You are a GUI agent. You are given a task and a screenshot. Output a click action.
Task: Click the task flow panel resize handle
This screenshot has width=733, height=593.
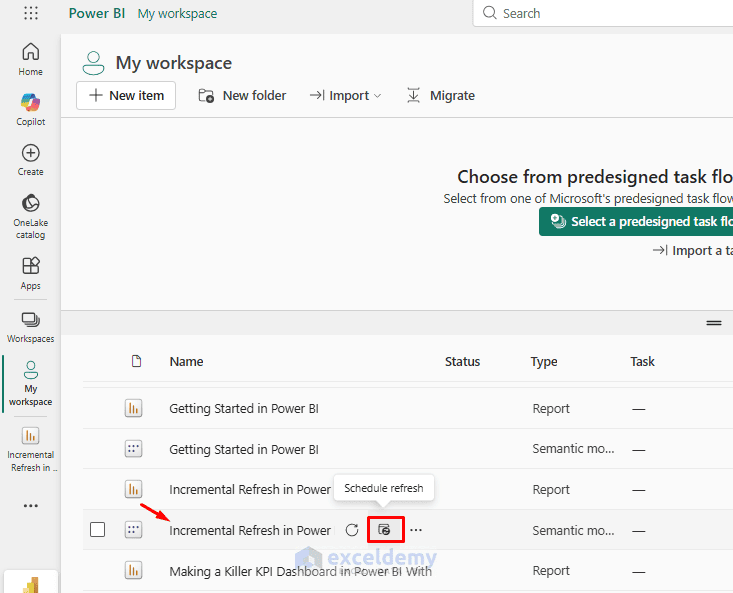[x=714, y=323]
